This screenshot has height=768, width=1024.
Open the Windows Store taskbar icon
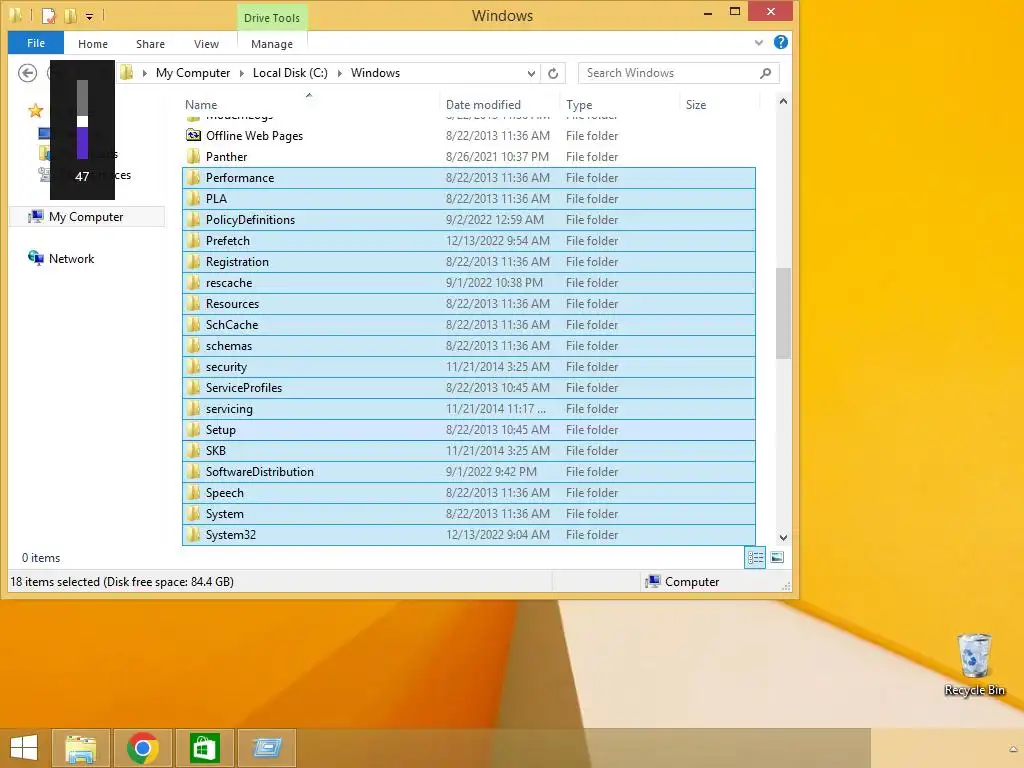(204, 748)
